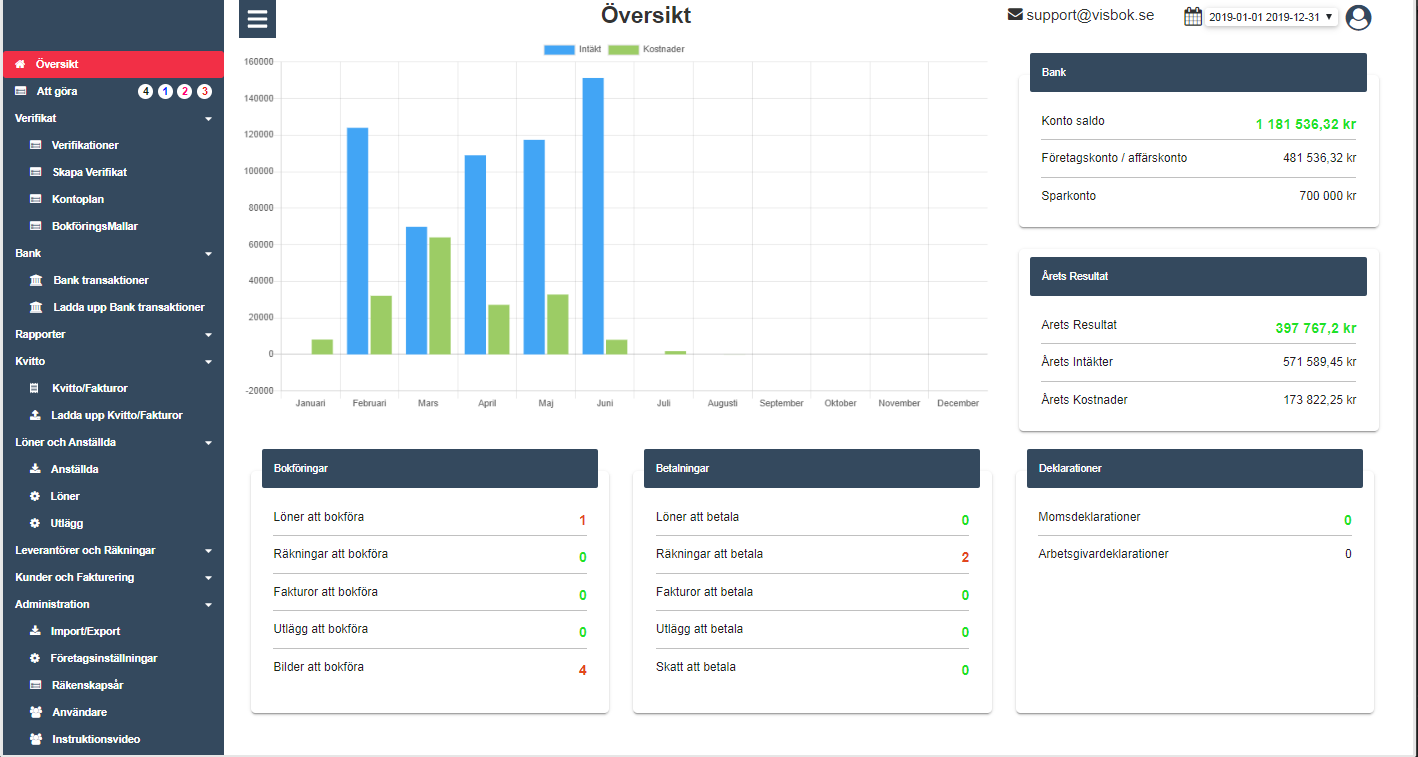Click the gear icon beside Löner

tap(36, 497)
